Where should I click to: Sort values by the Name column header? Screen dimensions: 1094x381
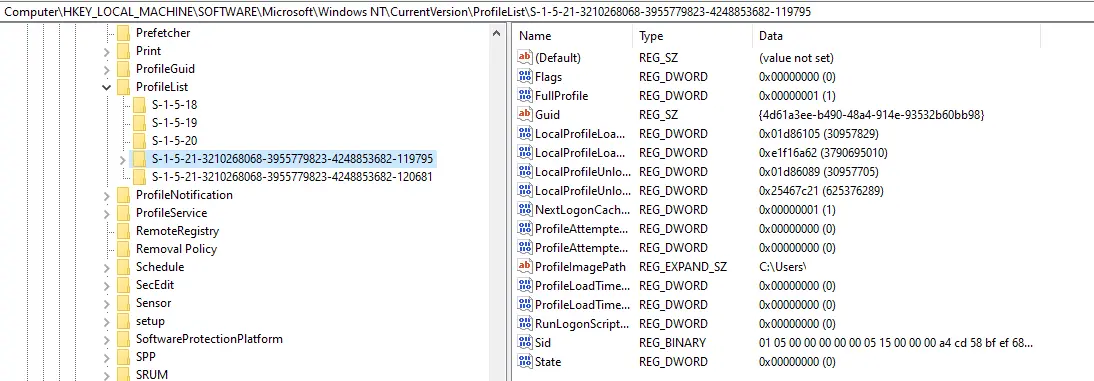(x=573, y=36)
